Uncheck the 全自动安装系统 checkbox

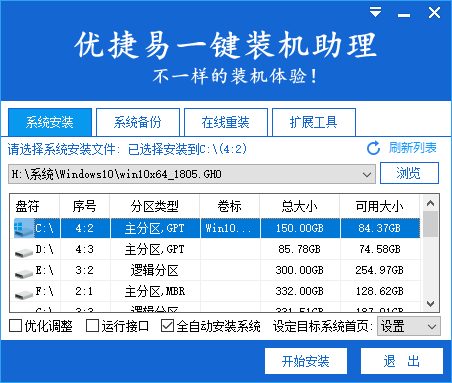coord(167,326)
